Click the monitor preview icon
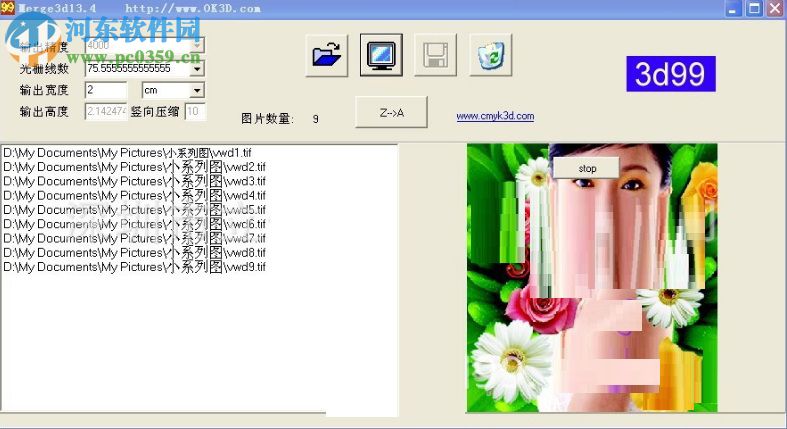The image size is (787, 429). (x=381, y=55)
